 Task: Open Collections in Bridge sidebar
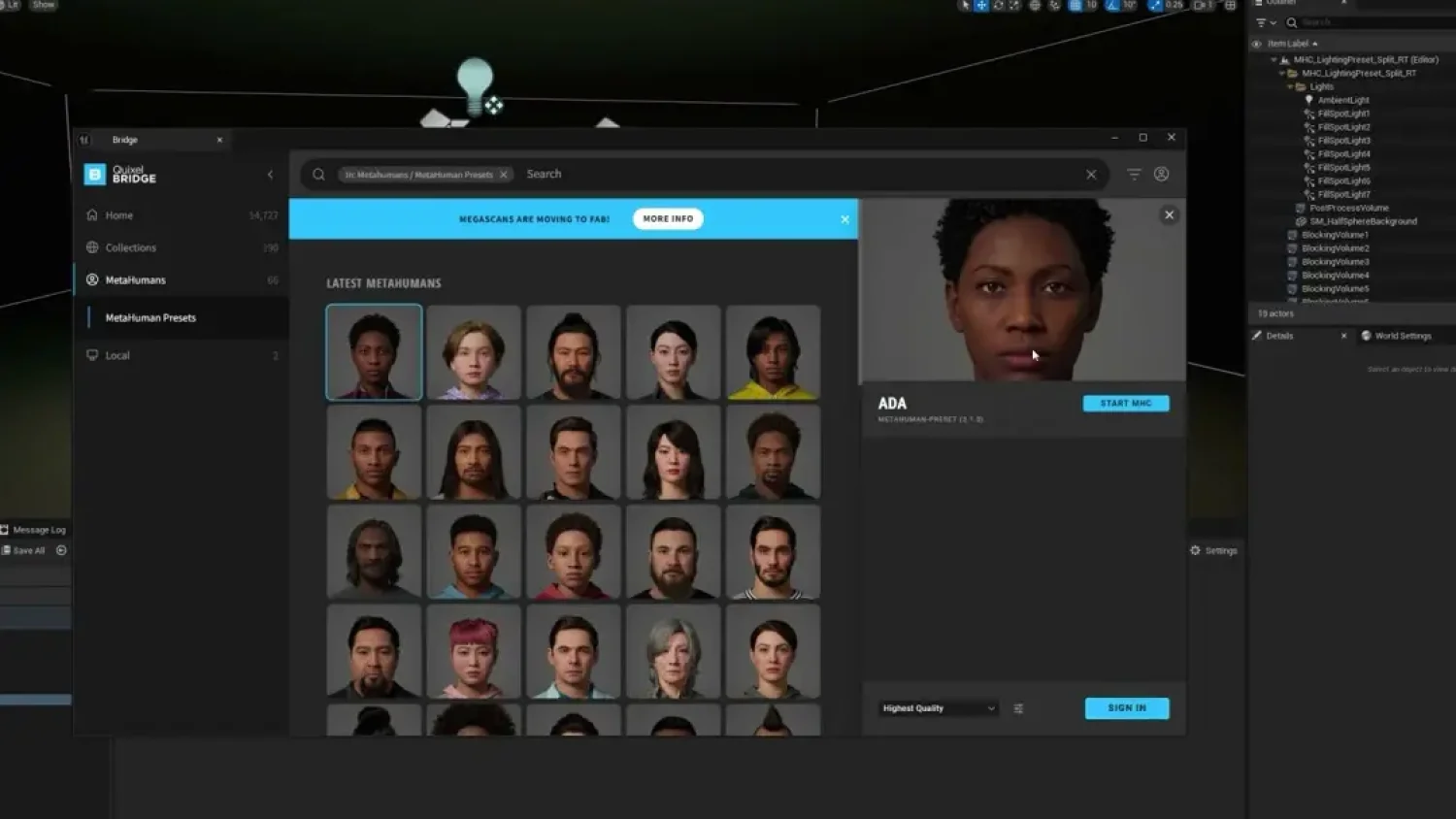tap(182, 247)
